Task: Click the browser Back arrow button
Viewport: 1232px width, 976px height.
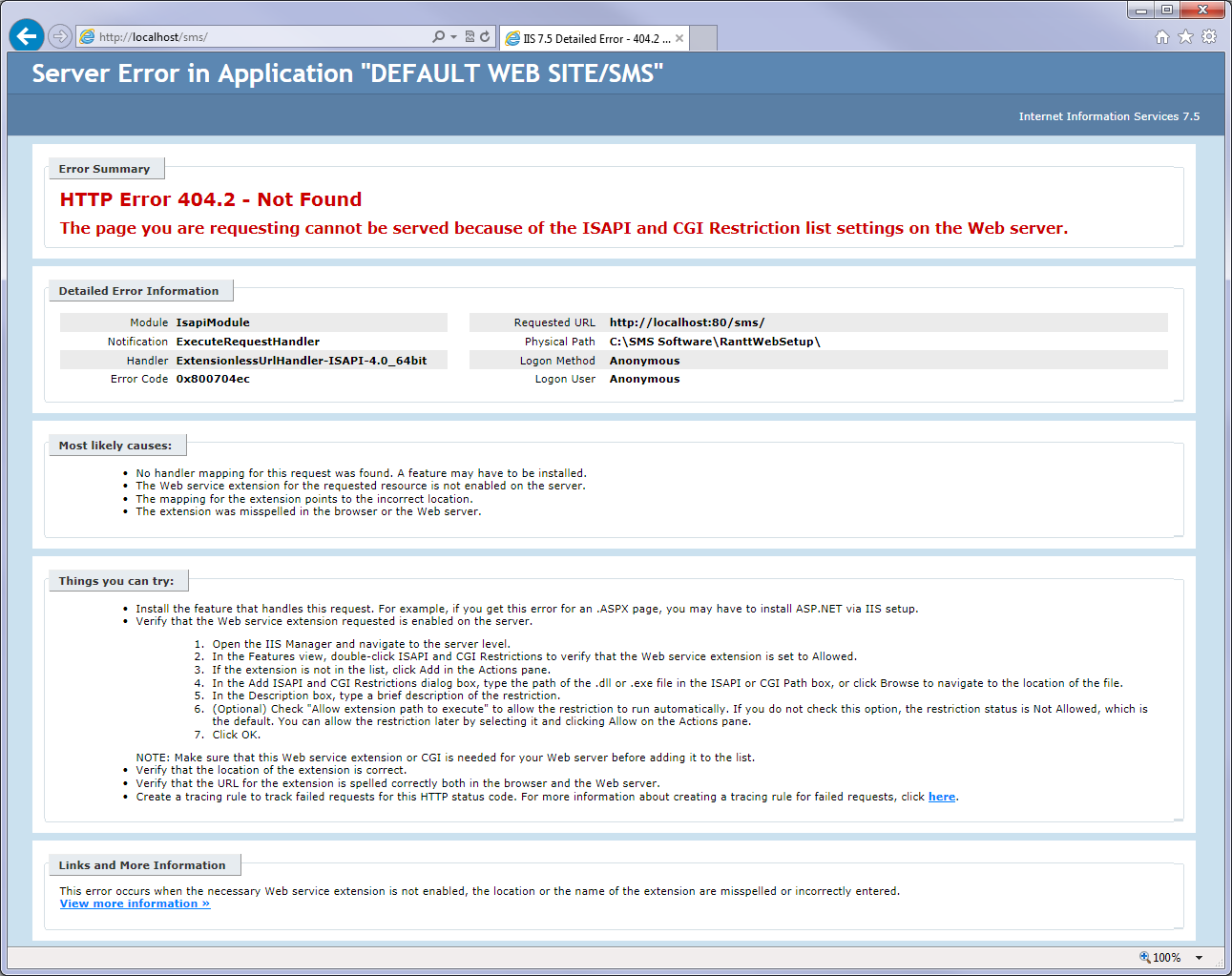Action: click(27, 36)
